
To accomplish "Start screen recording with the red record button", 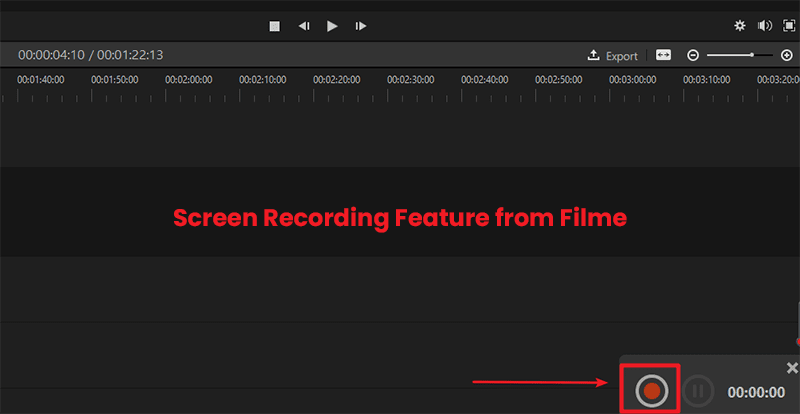I will [x=652, y=391].
